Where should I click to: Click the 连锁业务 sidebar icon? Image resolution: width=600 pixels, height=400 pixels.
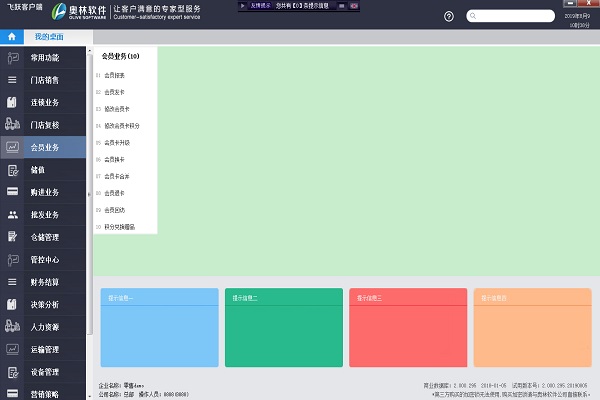click(x=12, y=103)
